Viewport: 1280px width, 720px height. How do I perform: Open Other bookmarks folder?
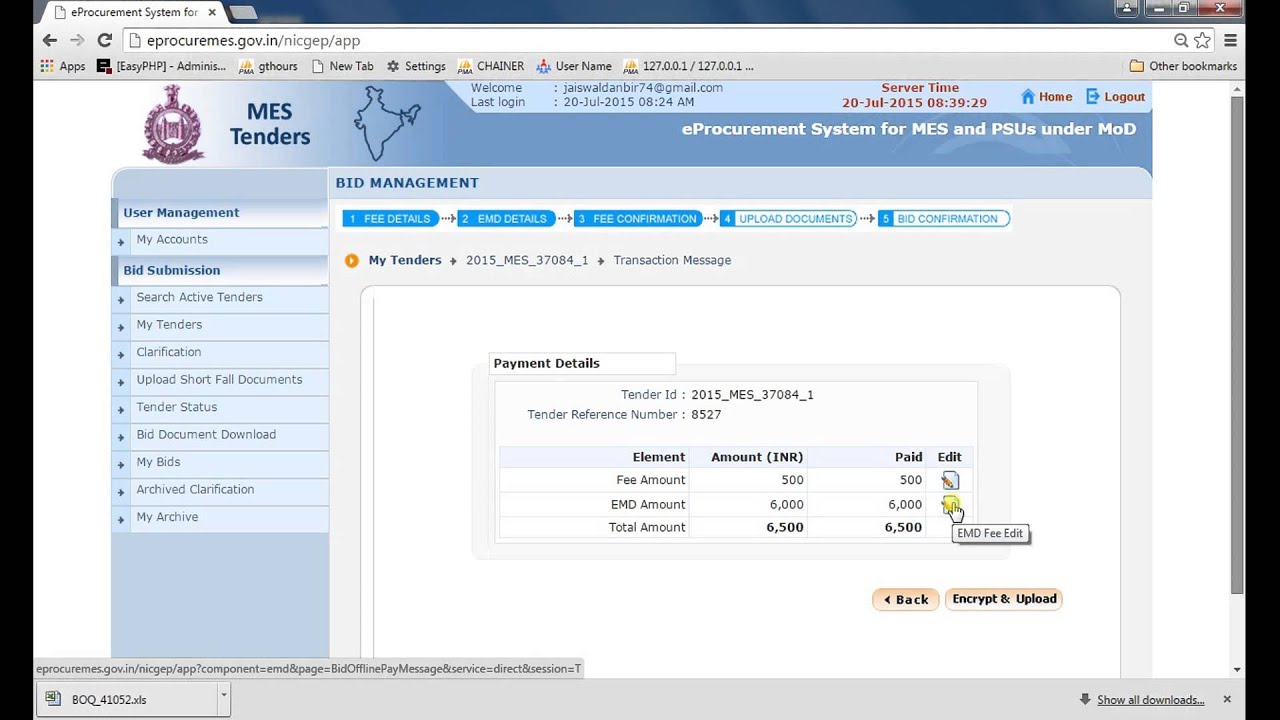(x=1183, y=66)
